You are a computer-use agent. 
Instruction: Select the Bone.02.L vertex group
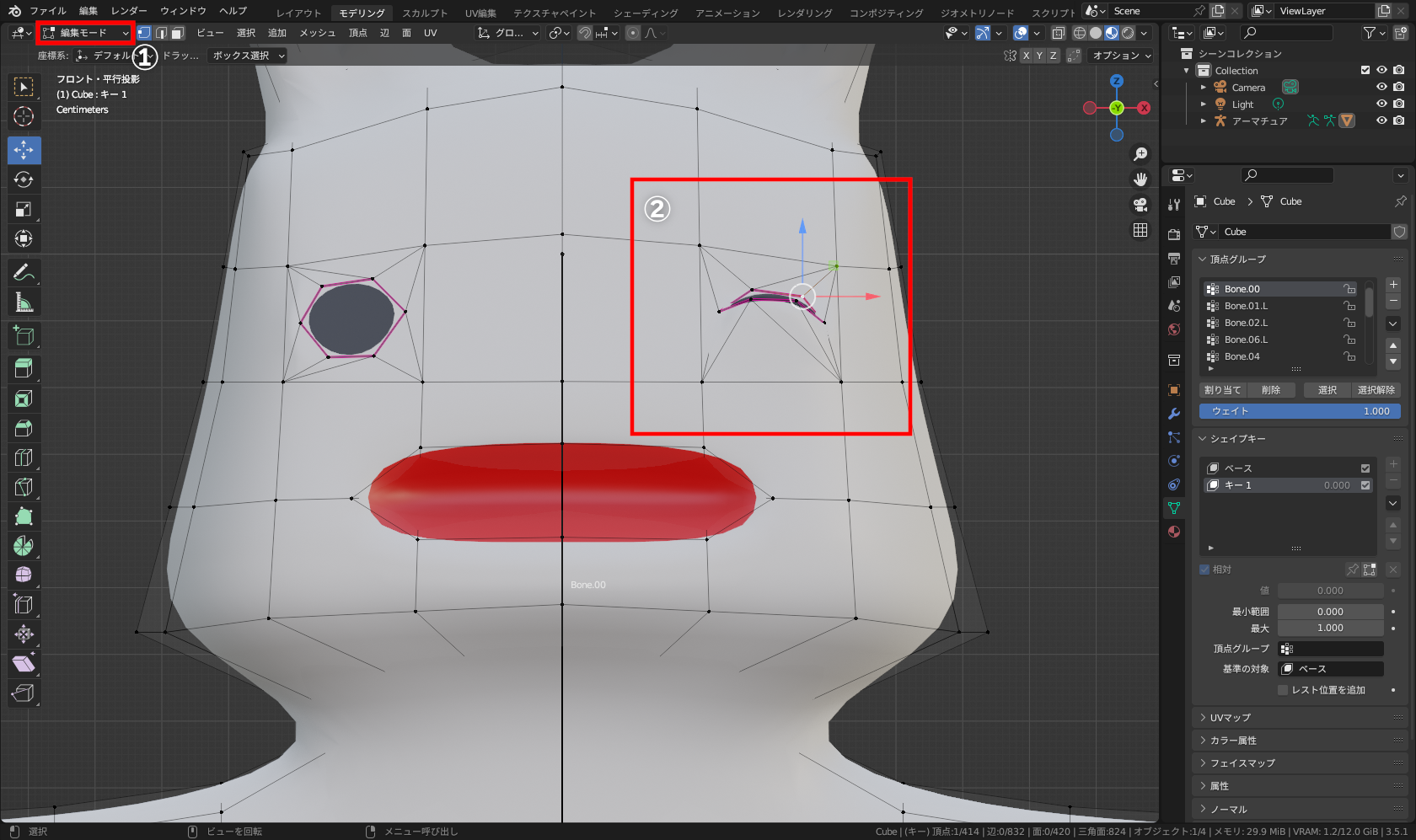1246,323
